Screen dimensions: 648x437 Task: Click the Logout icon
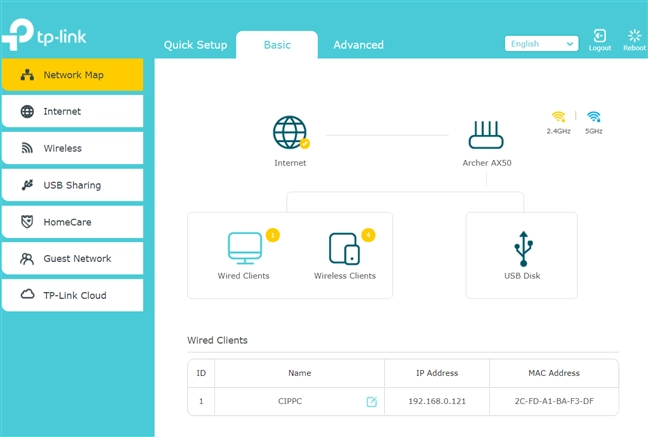[600, 36]
